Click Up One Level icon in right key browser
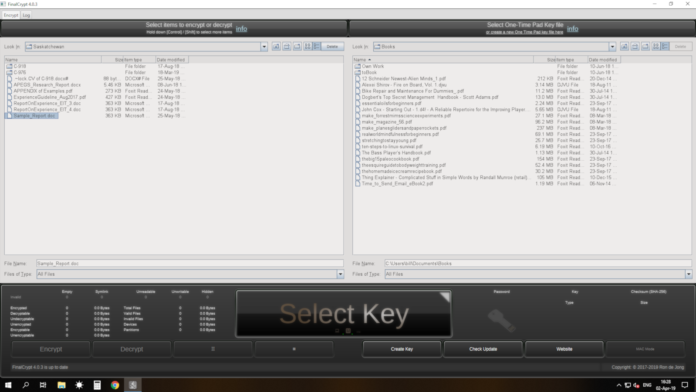The height and width of the screenshot is (392, 696). click(625, 47)
